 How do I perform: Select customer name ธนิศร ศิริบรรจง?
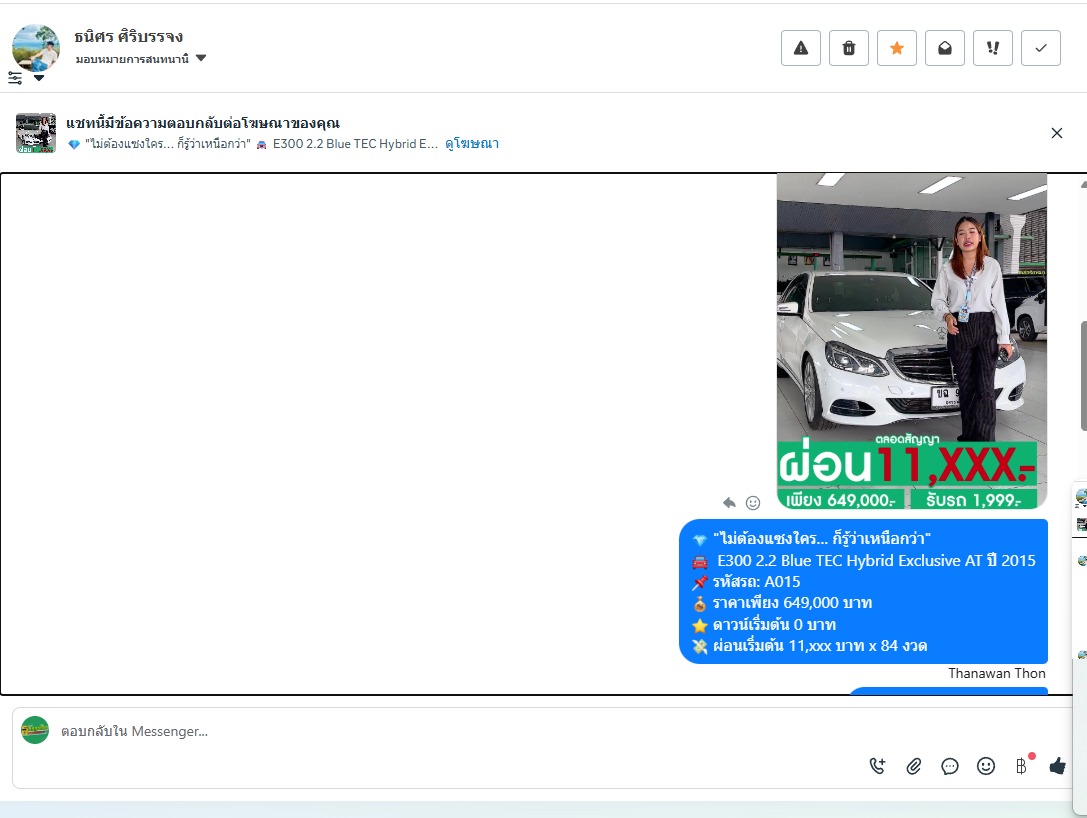click(129, 36)
